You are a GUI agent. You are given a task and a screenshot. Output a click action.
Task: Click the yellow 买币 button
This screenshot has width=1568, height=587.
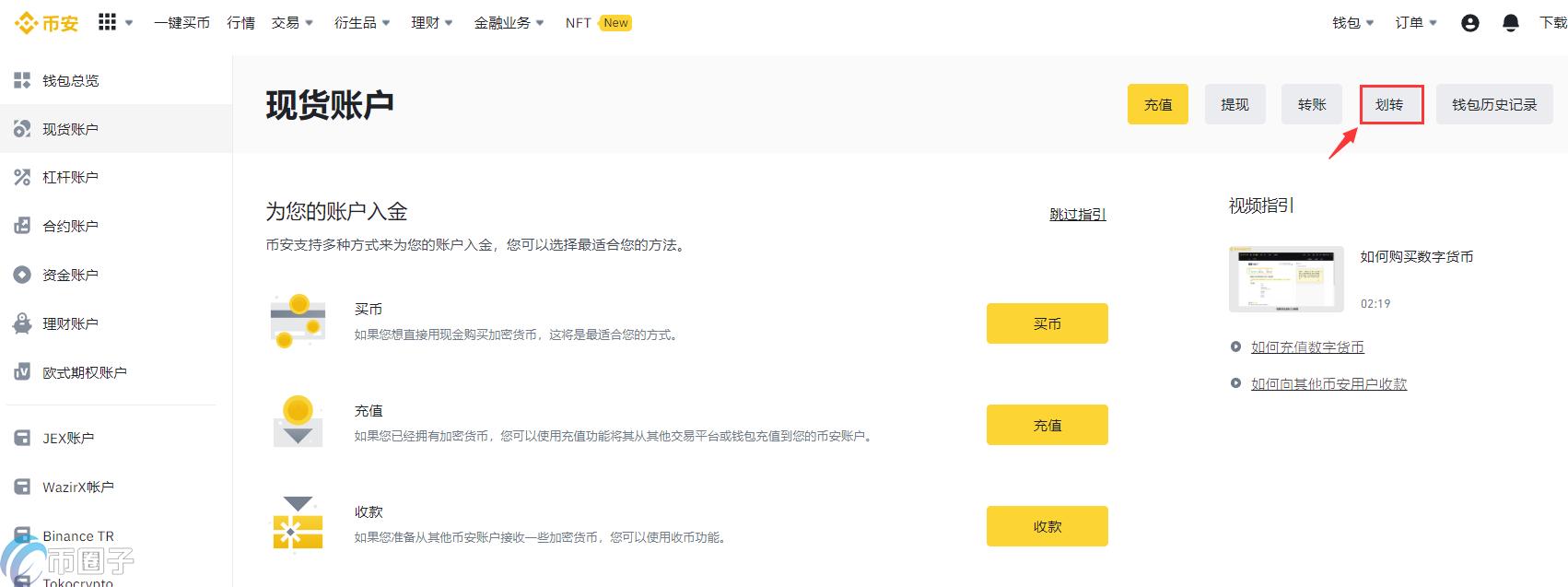click(1047, 323)
